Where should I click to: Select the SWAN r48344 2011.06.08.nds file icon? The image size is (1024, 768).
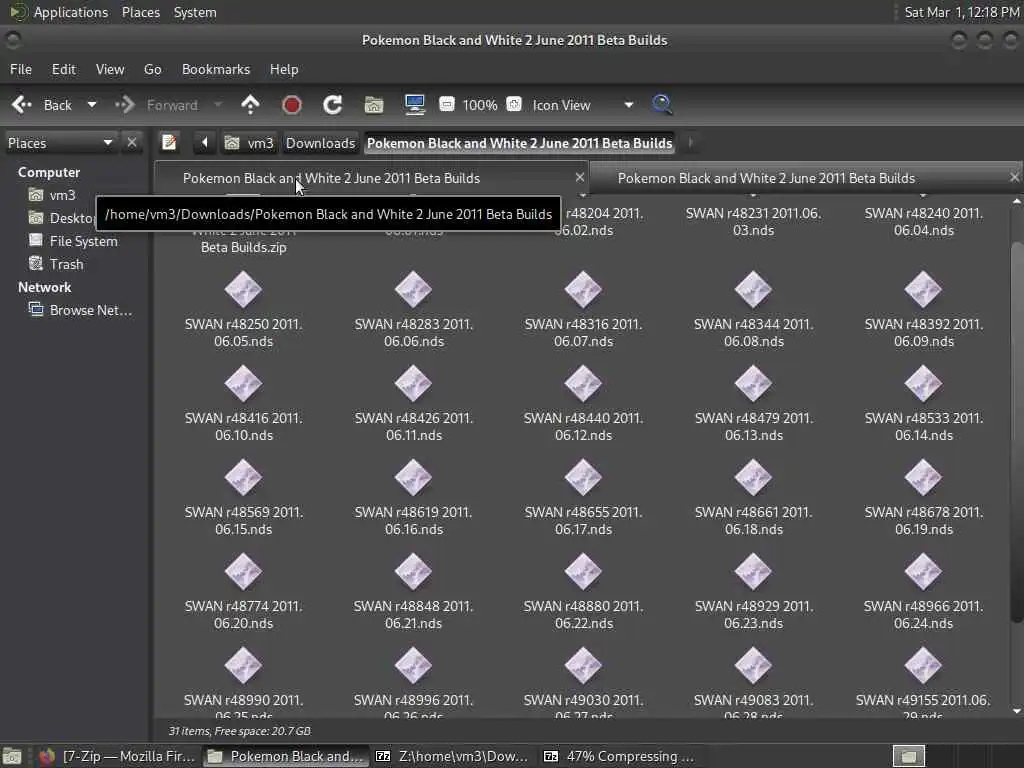(x=753, y=289)
